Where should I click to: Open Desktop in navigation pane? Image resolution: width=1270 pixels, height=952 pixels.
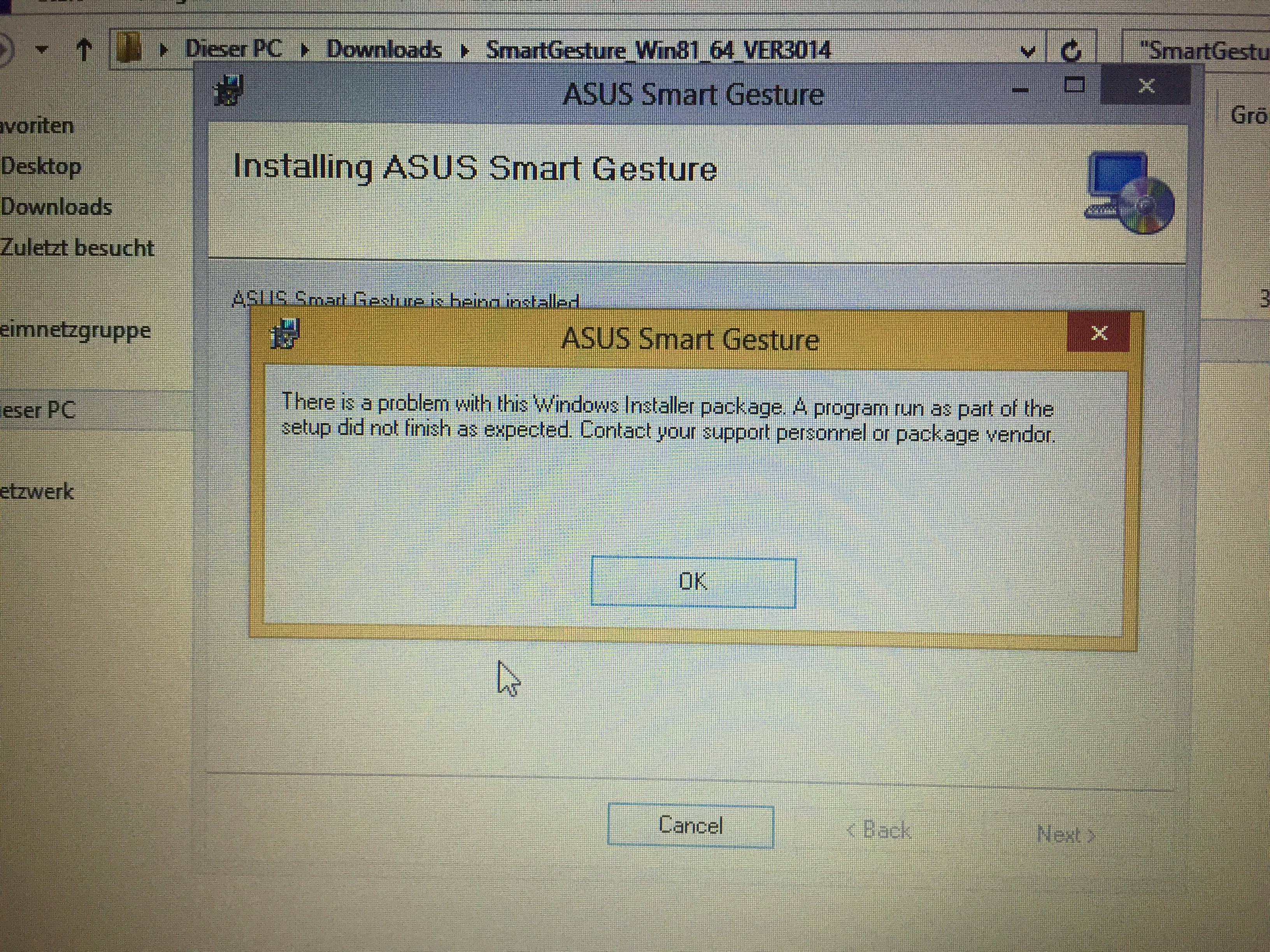tap(41, 166)
